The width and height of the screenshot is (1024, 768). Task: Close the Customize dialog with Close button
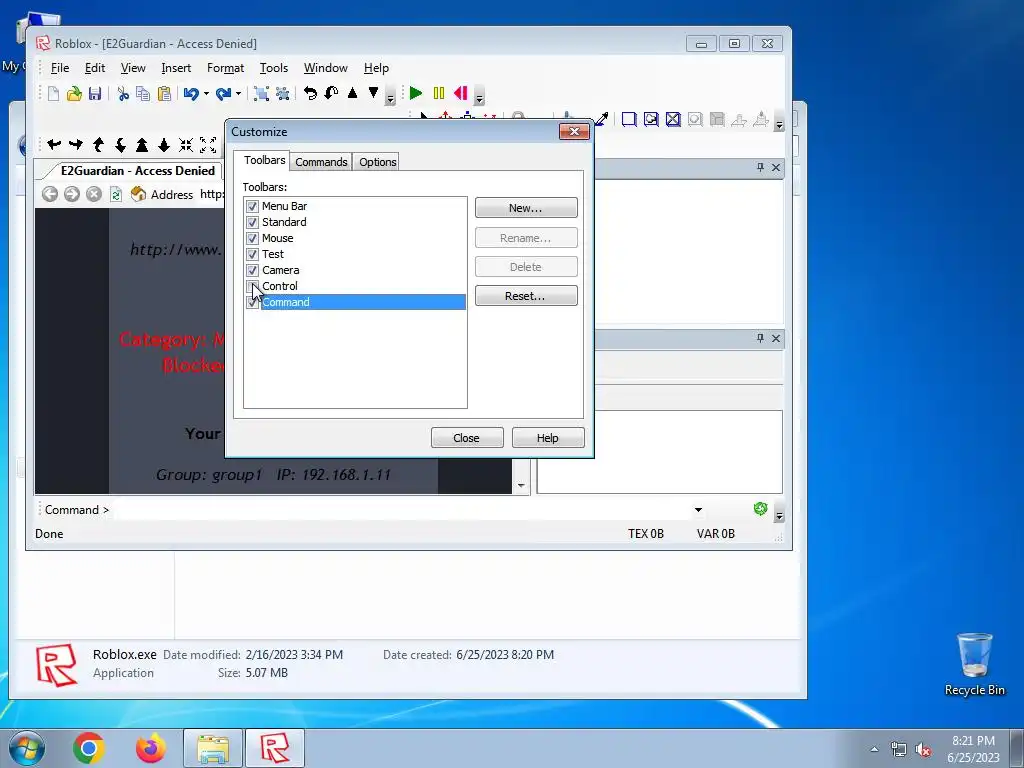[467, 438]
